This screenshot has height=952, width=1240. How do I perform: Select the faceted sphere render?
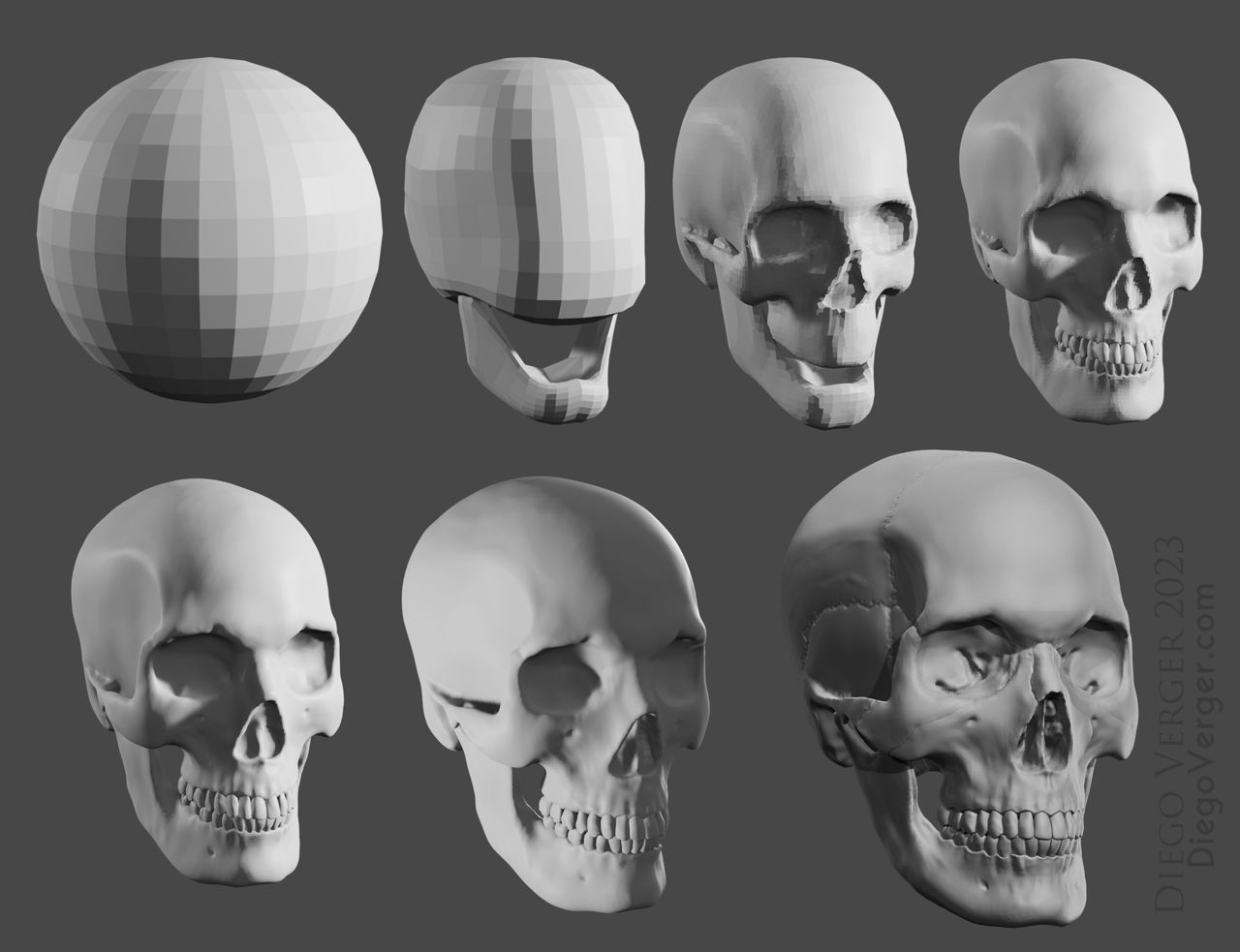pyautogui.click(x=210, y=231)
